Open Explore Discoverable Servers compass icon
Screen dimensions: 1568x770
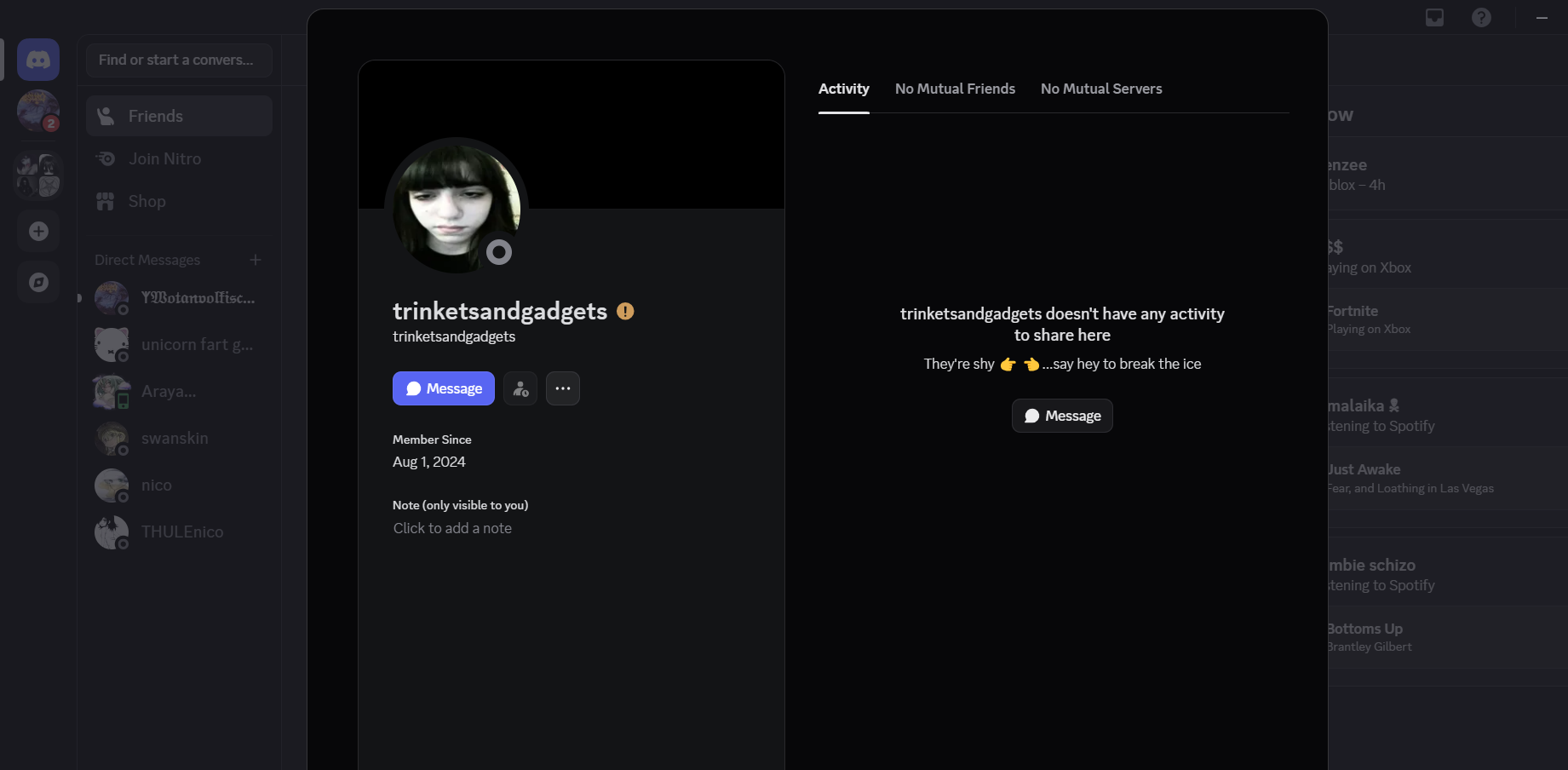[38, 282]
